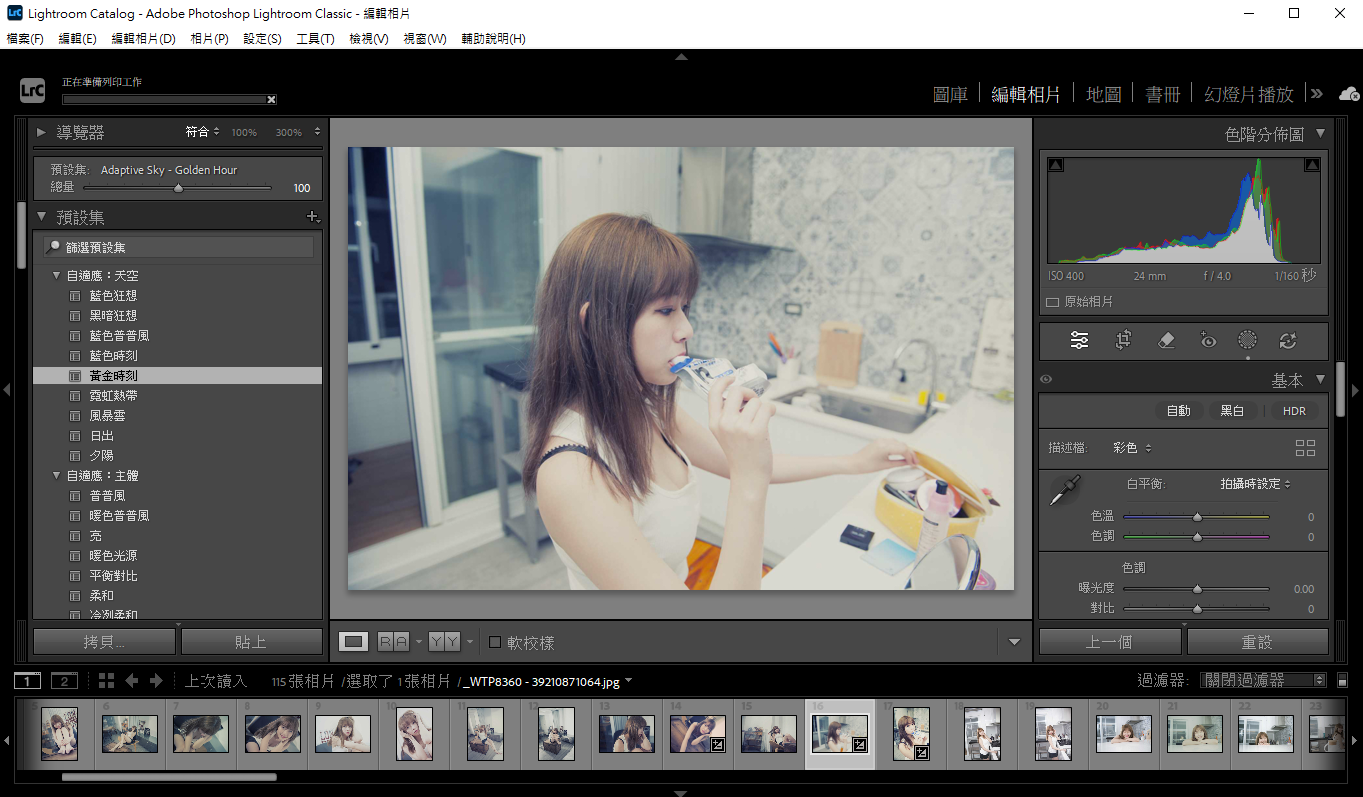1363x797 pixels.
Task: Open the 編輯相片(D) menu
Action: click(143, 39)
